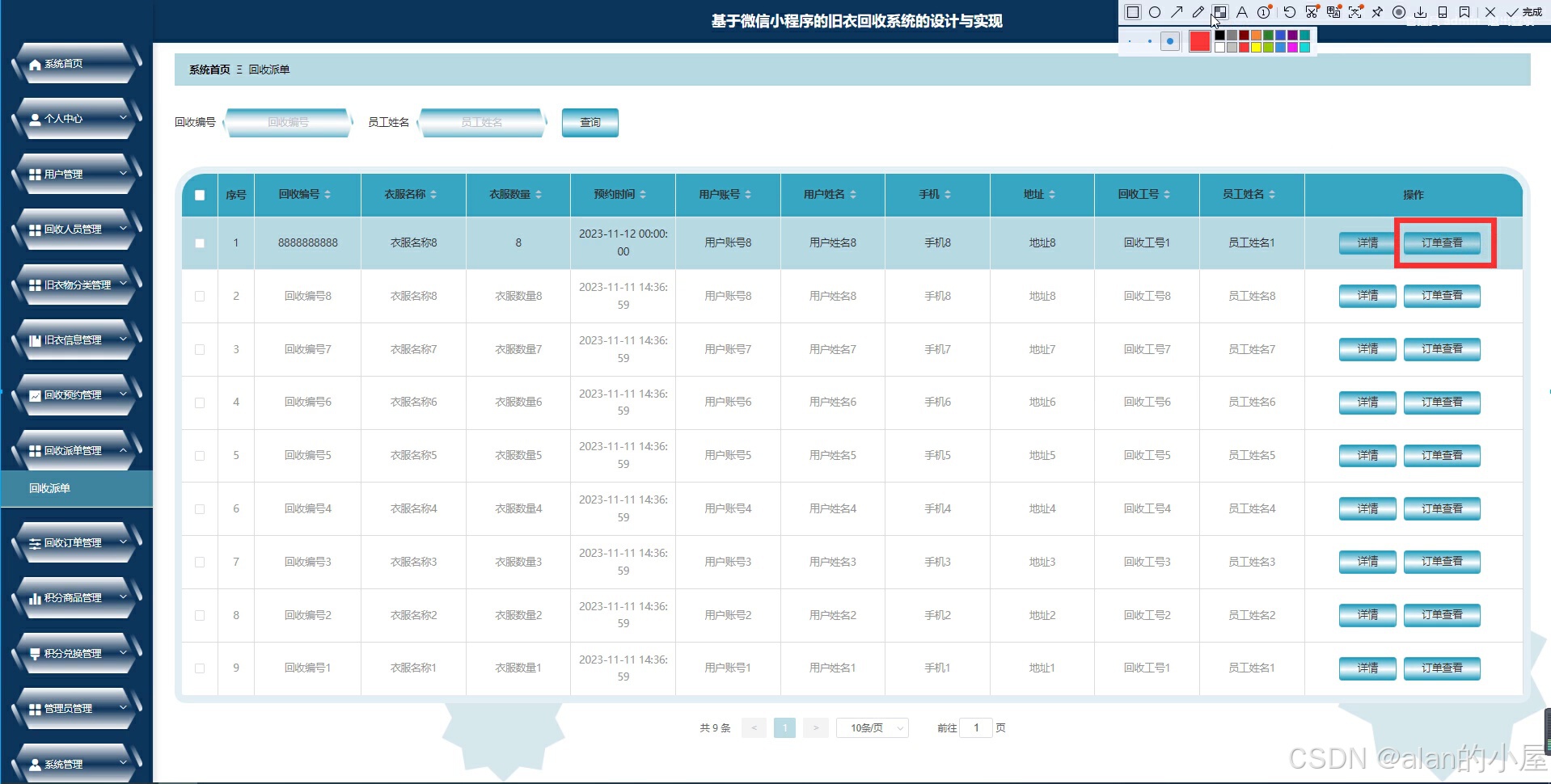1551x784 pixels.
Task: Pin the screenshot to screen
Action: (1377, 12)
